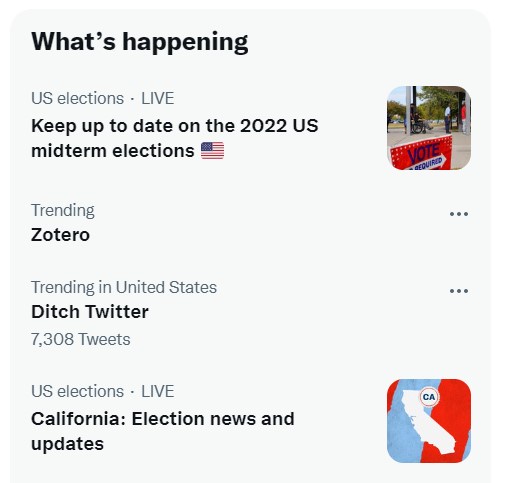Image resolution: width=510 pixels, height=483 pixels.
Task: Open the more options dots beside Ditch Twitter
Action: [x=459, y=291]
